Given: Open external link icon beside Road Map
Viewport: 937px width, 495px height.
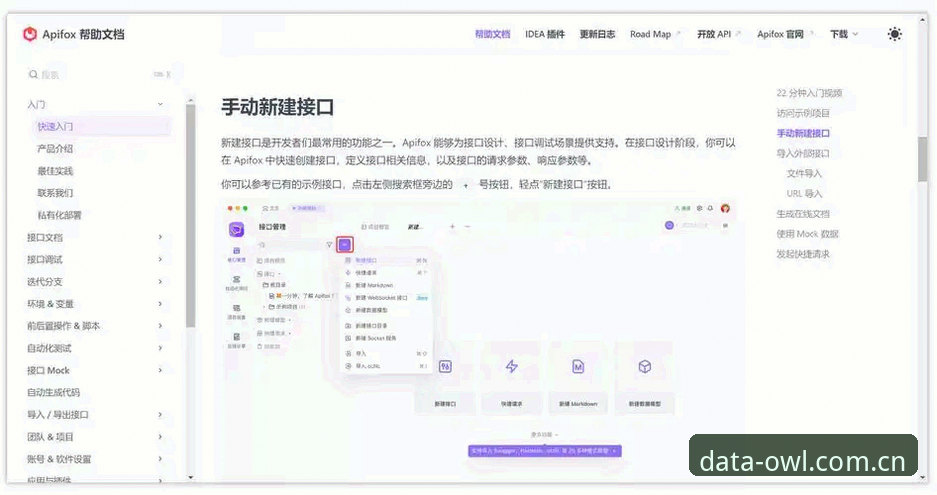Looking at the screenshot, I should pyautogui.click(x=678, y=34).
